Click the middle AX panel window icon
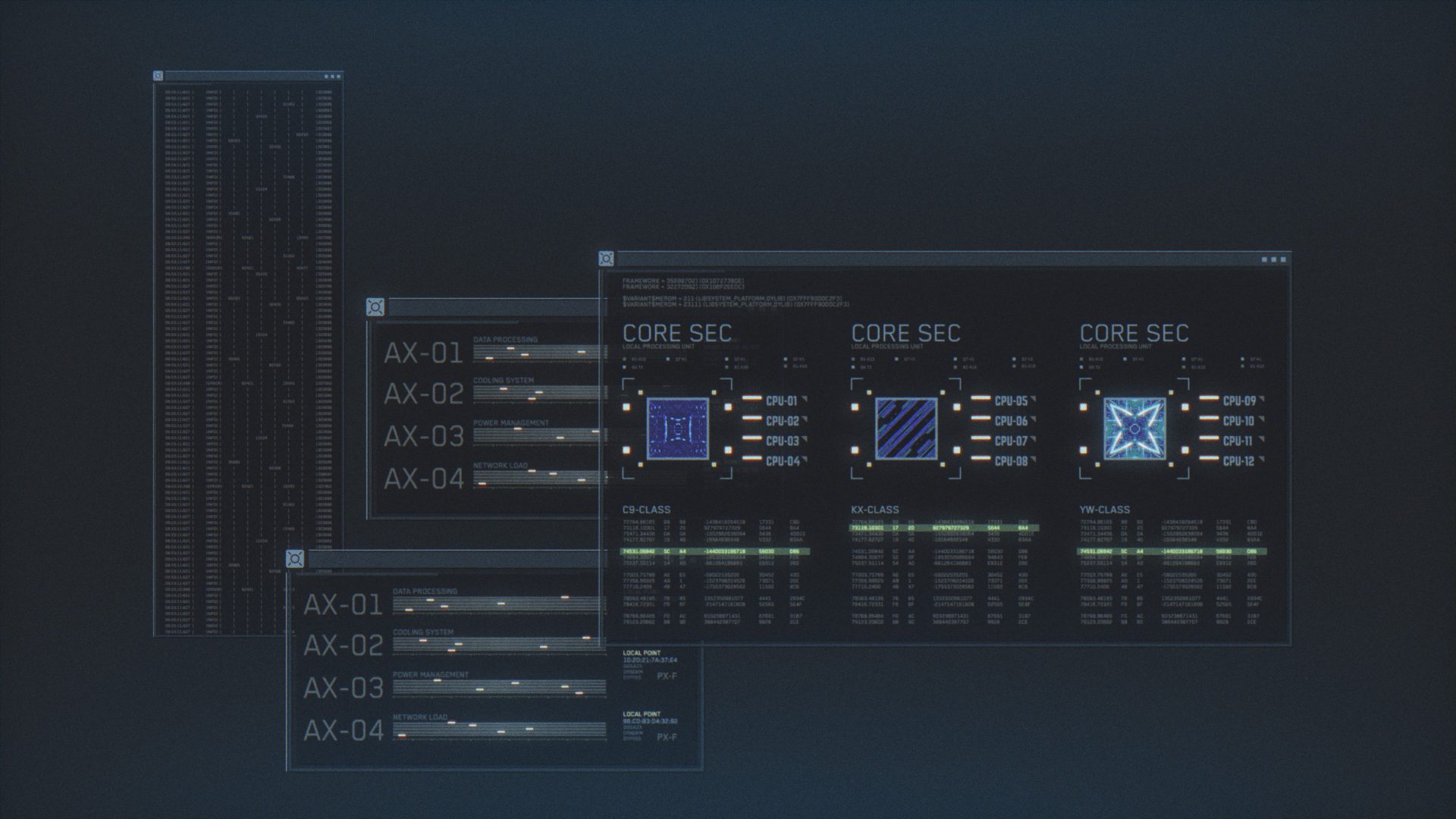1456x819 pixels. click(x=375, y=306)
